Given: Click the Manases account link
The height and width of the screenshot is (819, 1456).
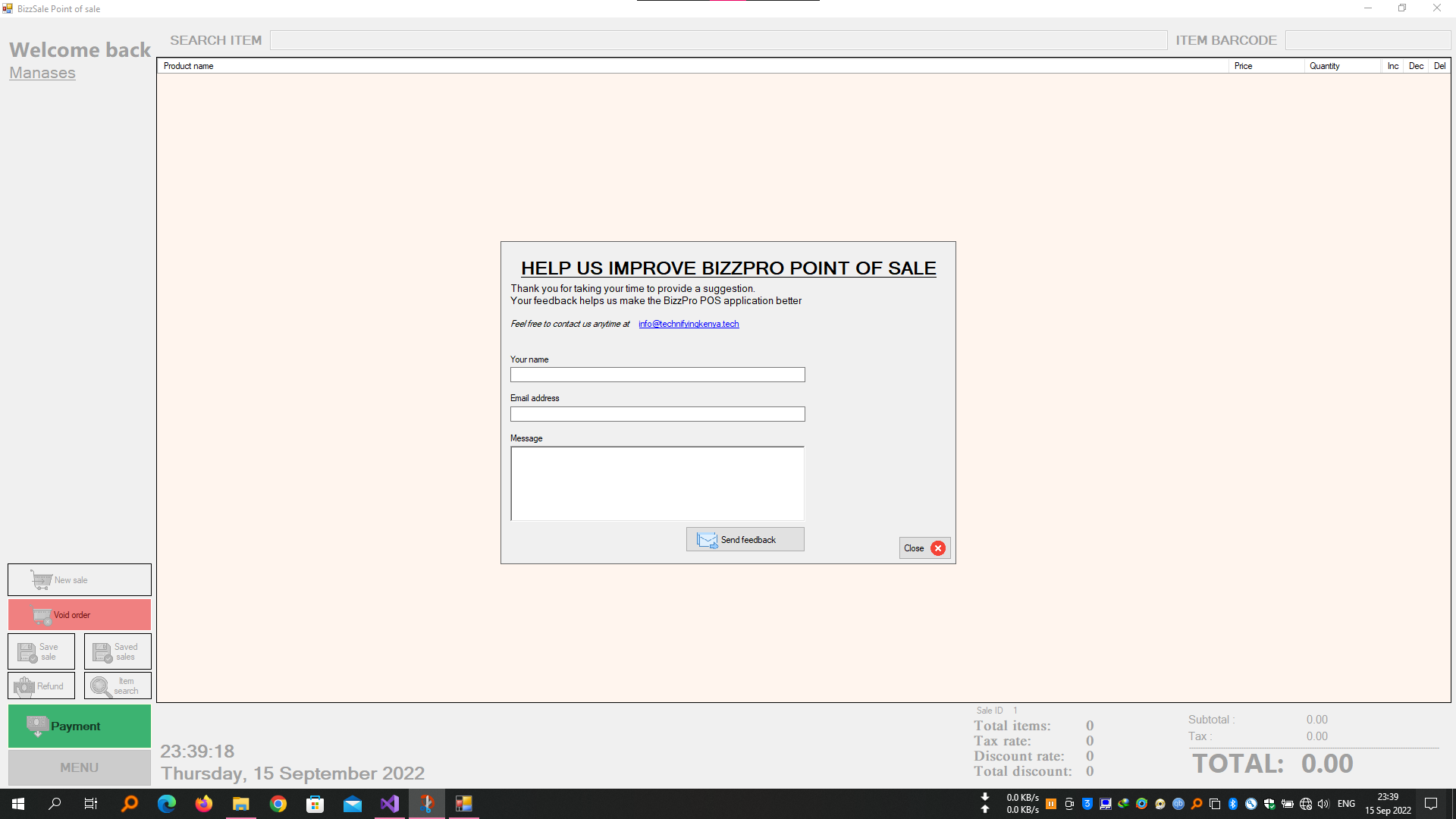Looking at the screenshot, I should pos(42,73).
